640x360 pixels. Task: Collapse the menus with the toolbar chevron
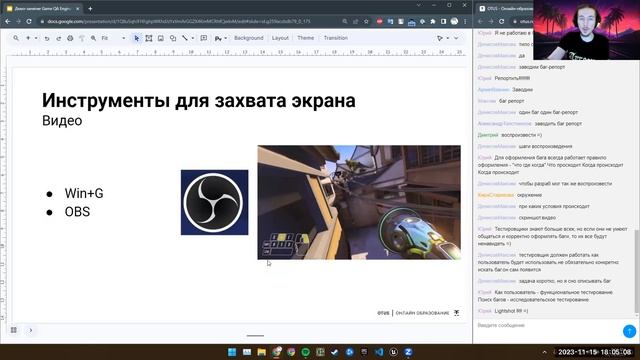pos(456,38)
